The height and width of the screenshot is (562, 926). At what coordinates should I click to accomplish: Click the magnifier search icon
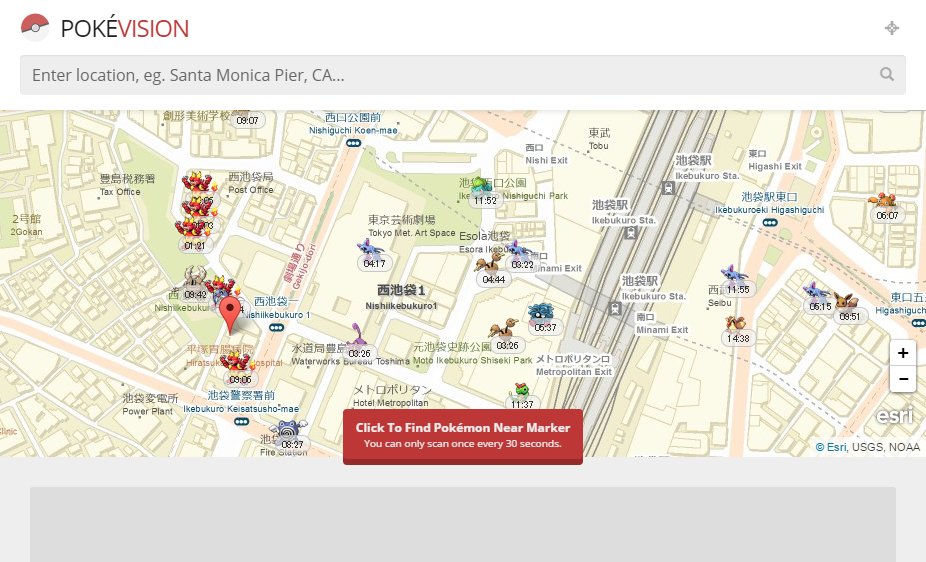886,74
